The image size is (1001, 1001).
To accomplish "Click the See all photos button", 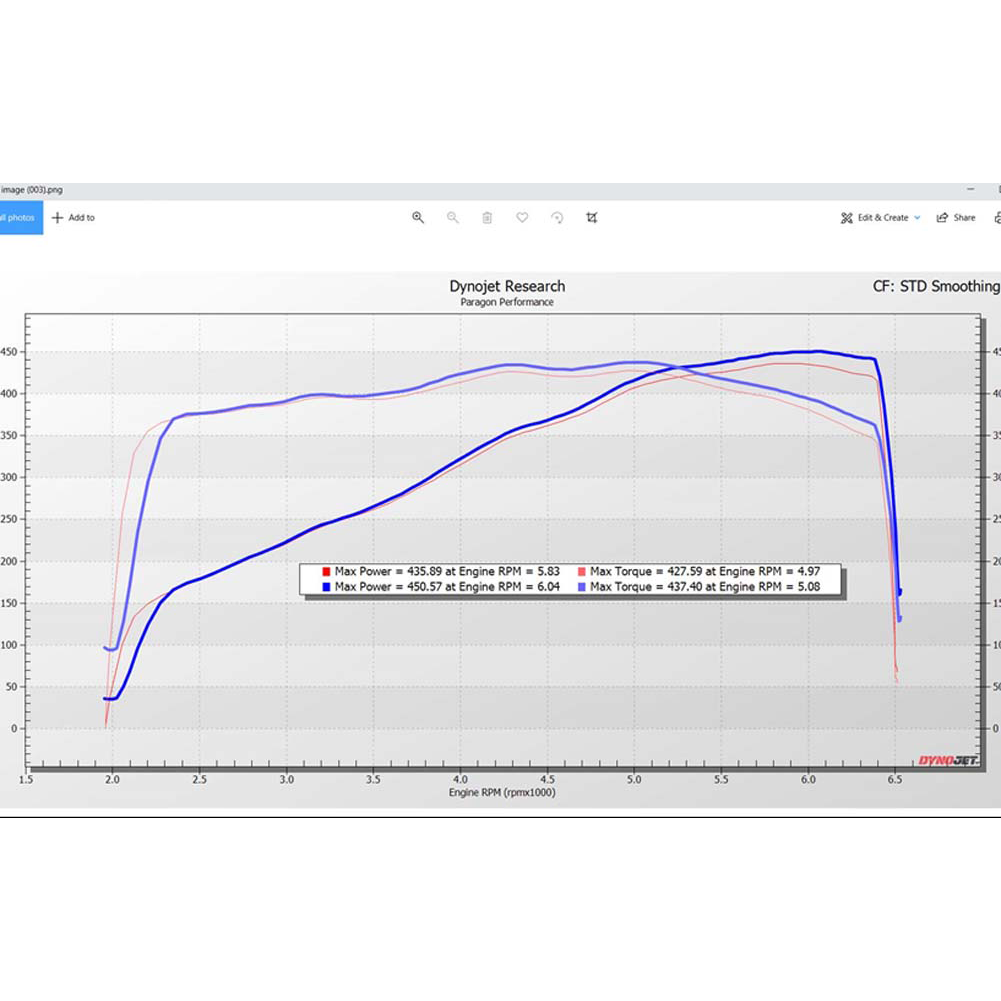I will (x=20, y=217).
